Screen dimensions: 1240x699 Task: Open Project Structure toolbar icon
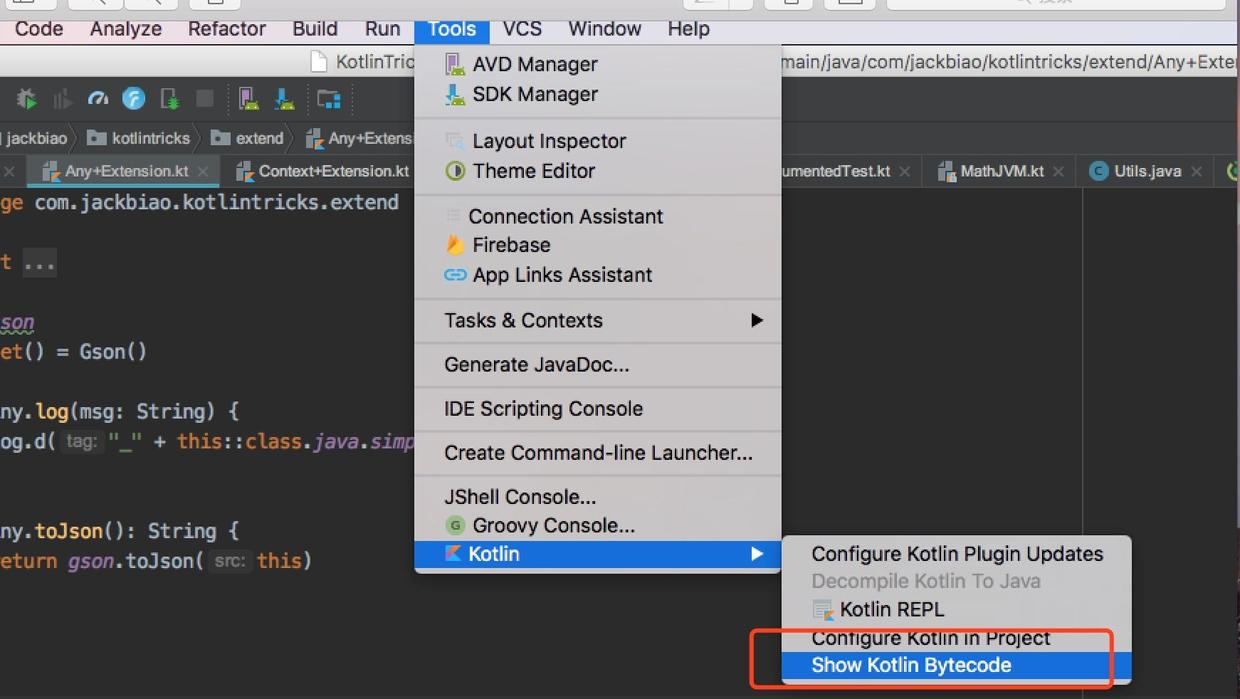(x=329, y=99)
